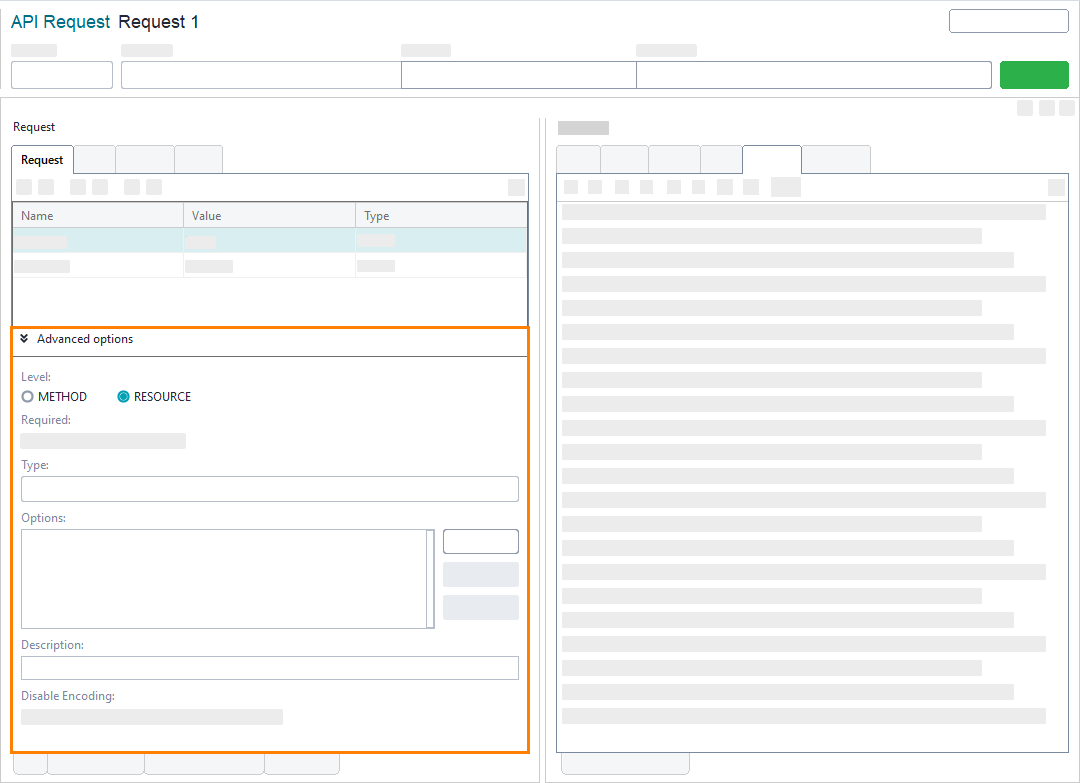
Task: Click inside the Description text field
Action: pos(270,667)
